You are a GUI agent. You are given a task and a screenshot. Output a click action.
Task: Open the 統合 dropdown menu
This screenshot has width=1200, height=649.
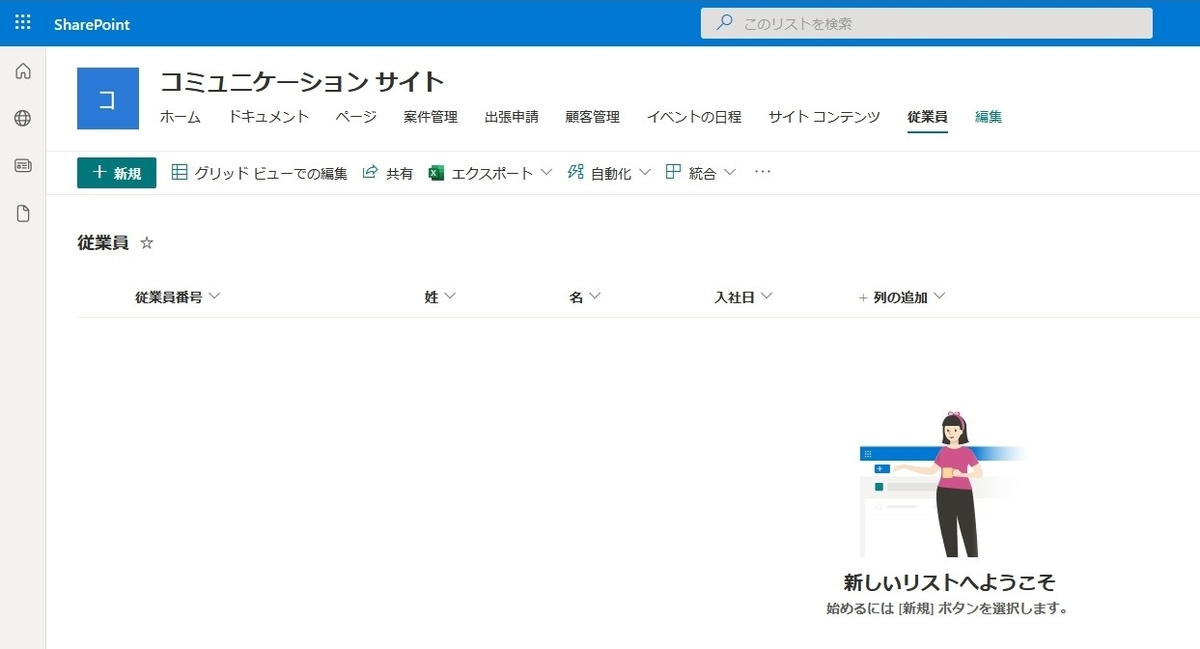tap(731, 171)
